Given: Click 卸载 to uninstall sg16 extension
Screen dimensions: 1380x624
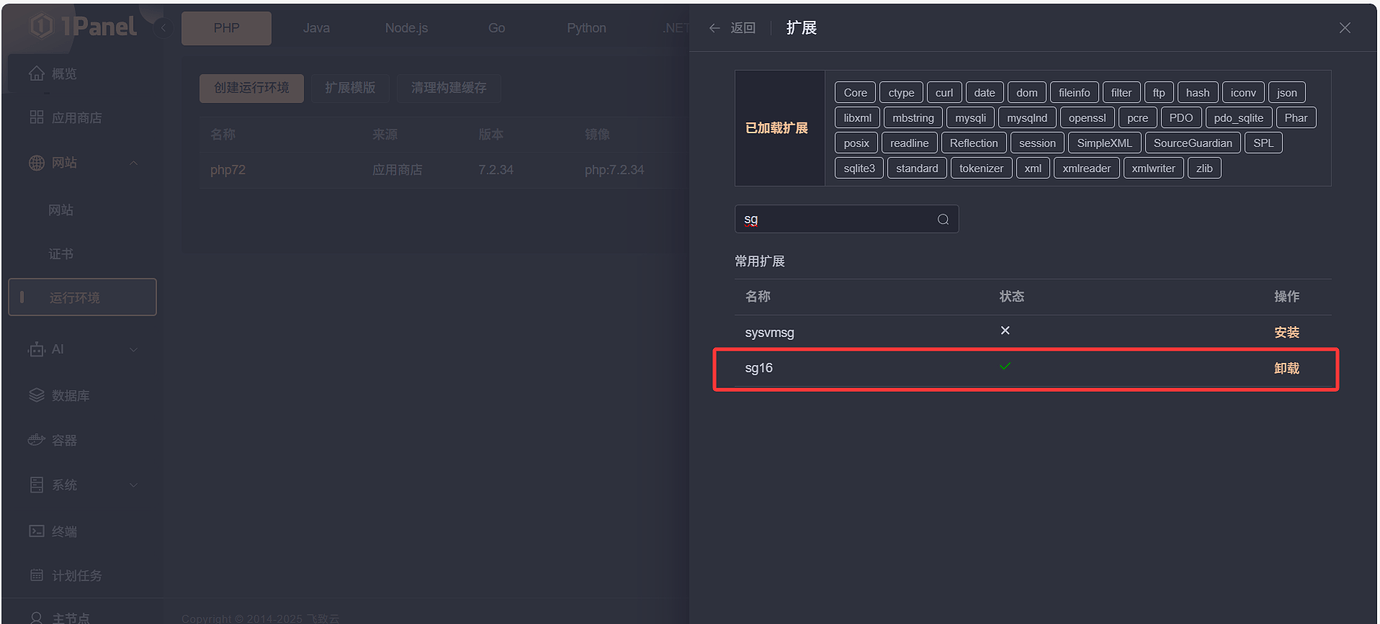Looking at the screenshot, I should coord(1287,367).
